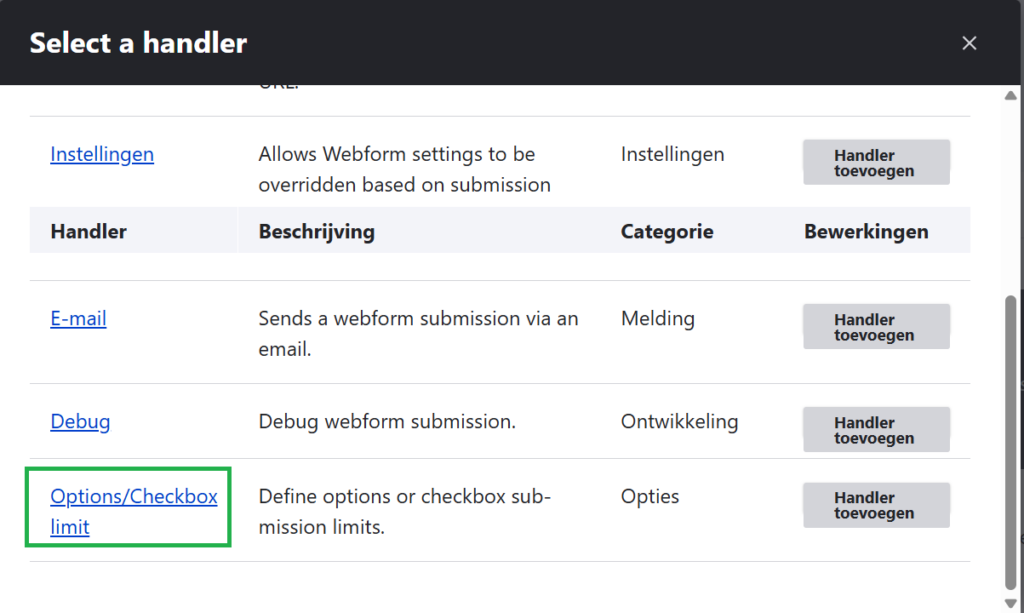Click the Ontwikkeling category cell
The image size is (1024, 613).
click(679, 421)
